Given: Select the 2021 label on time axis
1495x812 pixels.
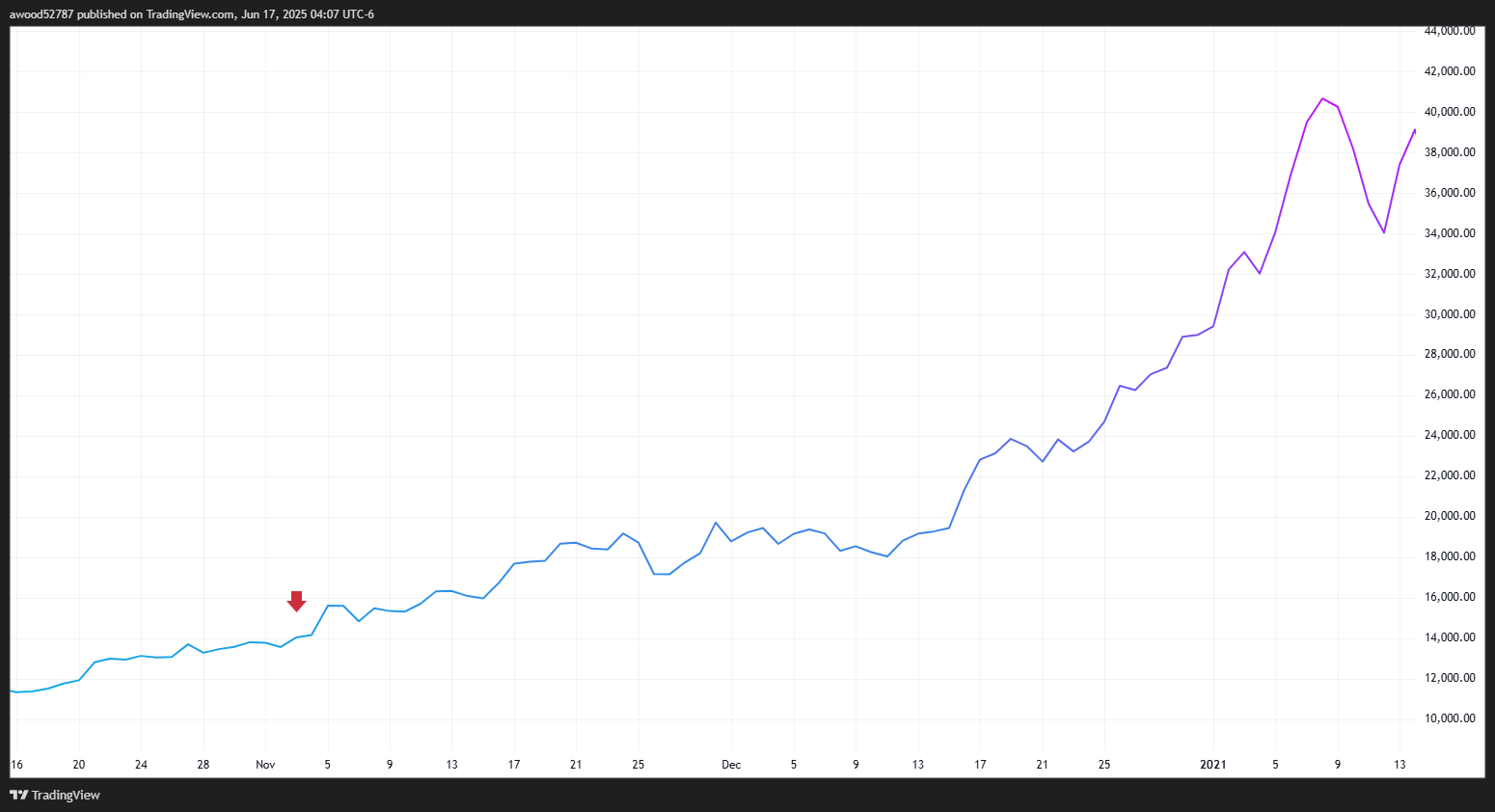Looking at the screenshot, I should click(x=1212, y=765).
